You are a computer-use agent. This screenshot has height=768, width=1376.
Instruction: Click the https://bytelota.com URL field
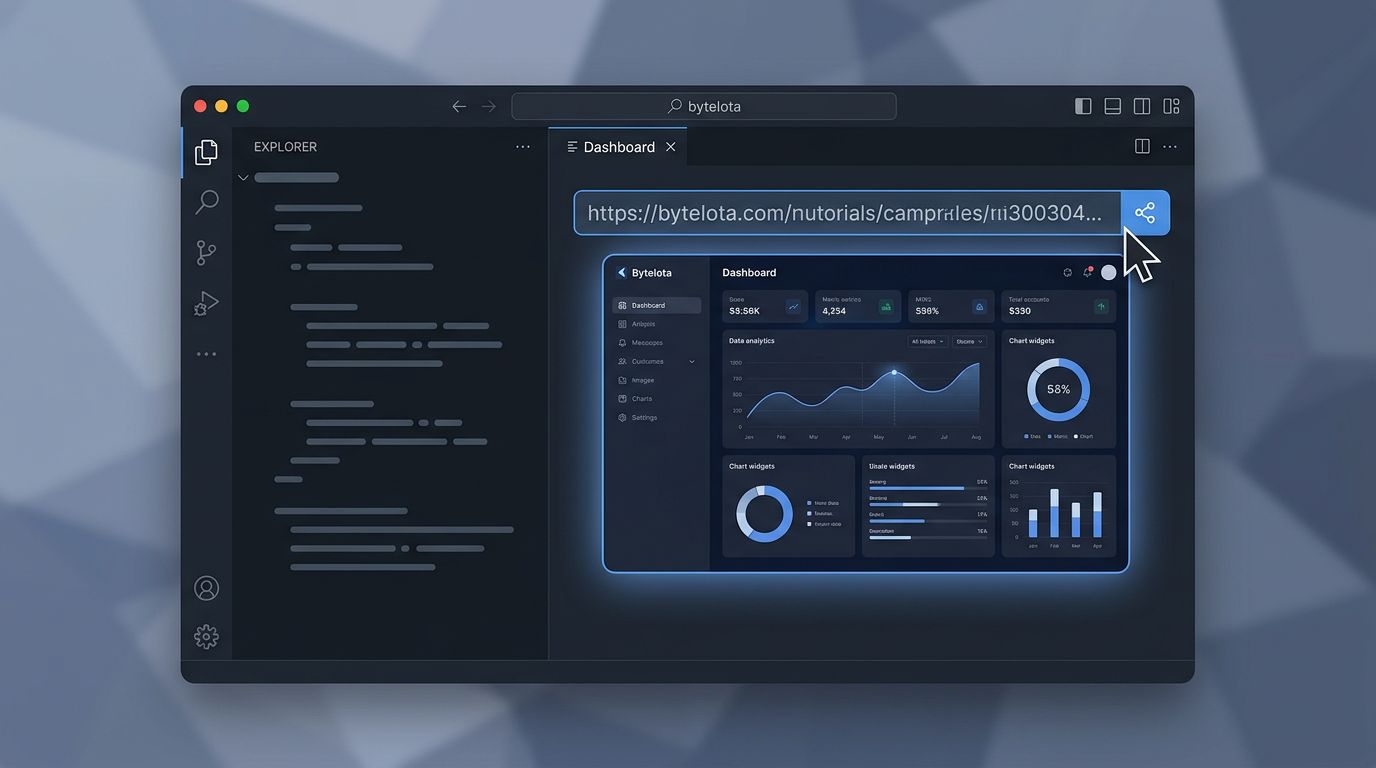(848, 213)
